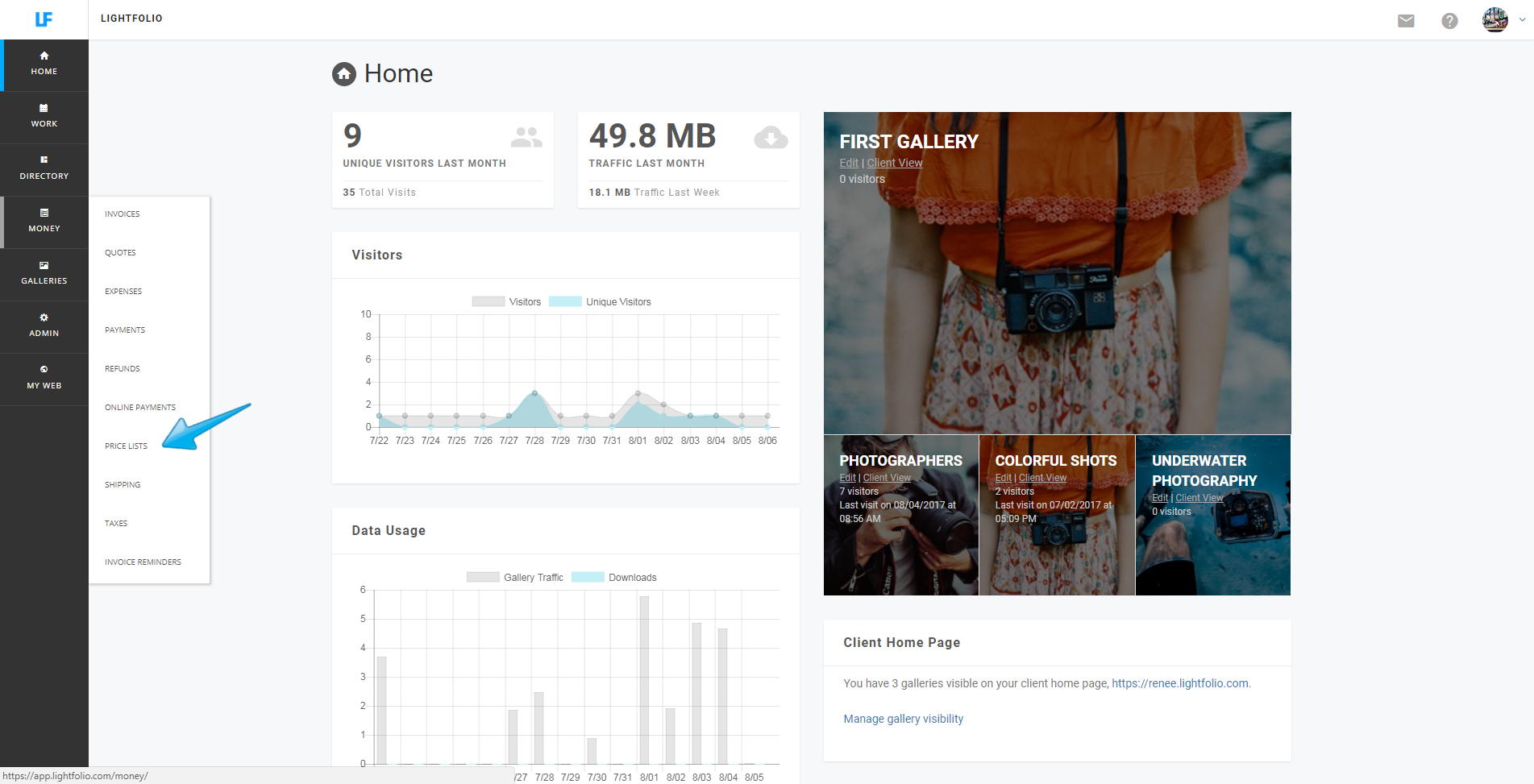
Task: Select Invoice Reminders from the Money menu
Action: 143,562
